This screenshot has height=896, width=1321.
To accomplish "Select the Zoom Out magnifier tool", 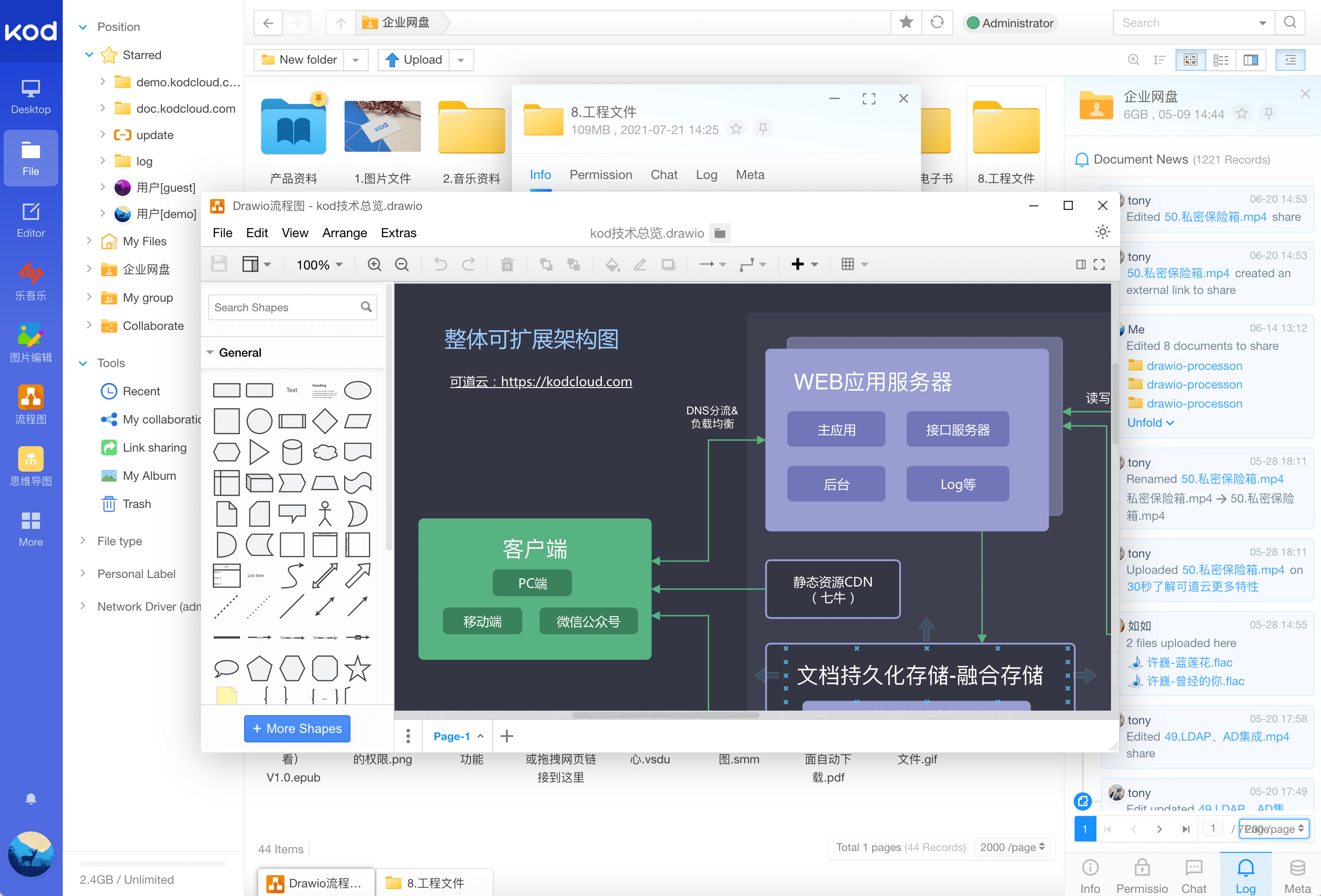I will click(401, 264).
